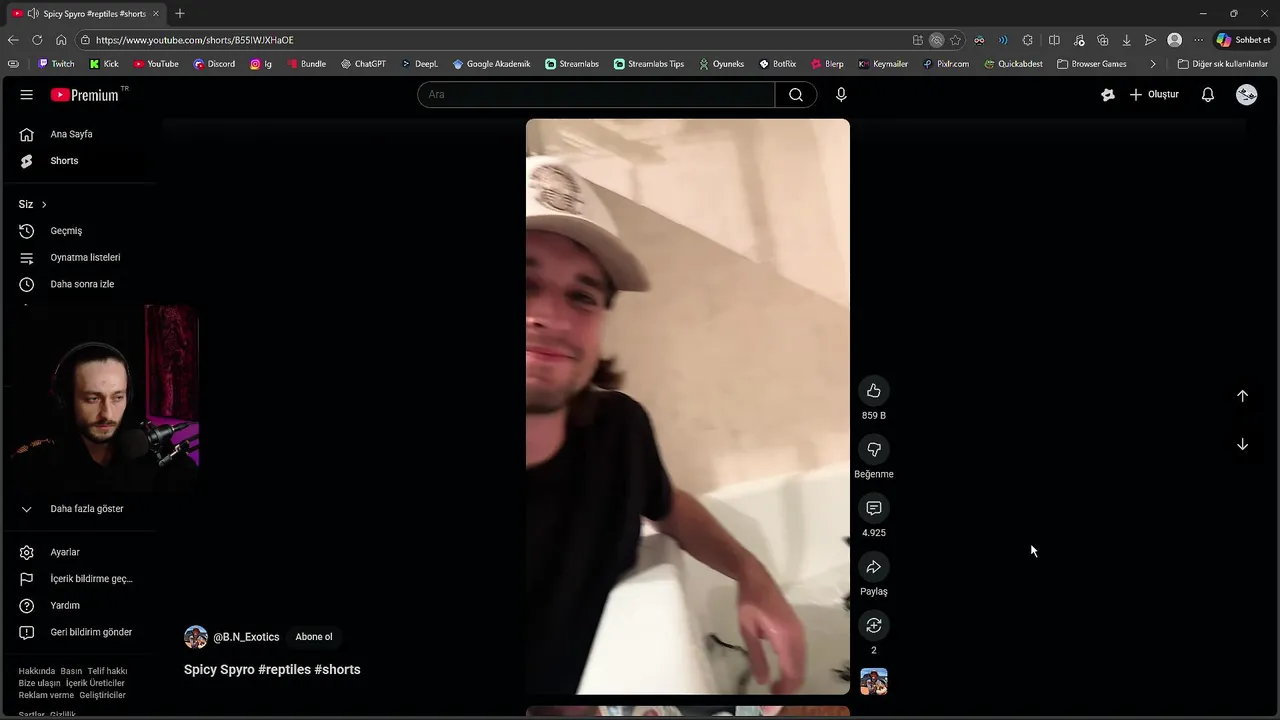Screen dimensions: 1280x720
Task: Open the Pixlr.com bookmark
Action: pyautogui.click(x=946, y=64)
